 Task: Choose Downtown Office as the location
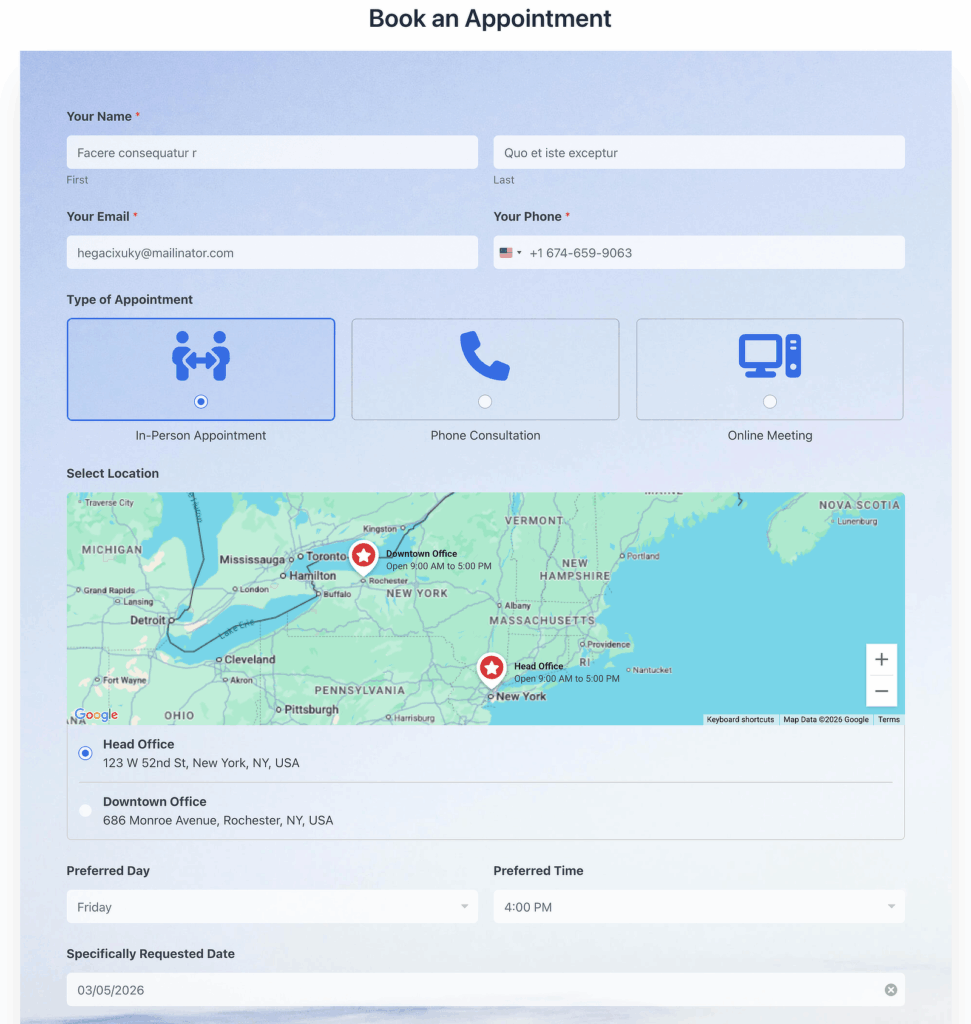tap(85, 810)
